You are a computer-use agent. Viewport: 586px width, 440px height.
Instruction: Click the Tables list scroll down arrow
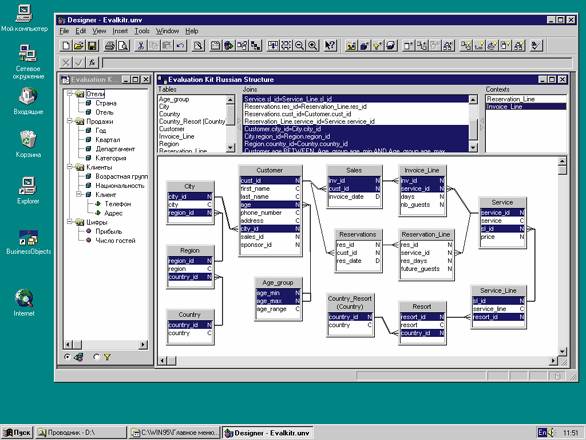230,148
